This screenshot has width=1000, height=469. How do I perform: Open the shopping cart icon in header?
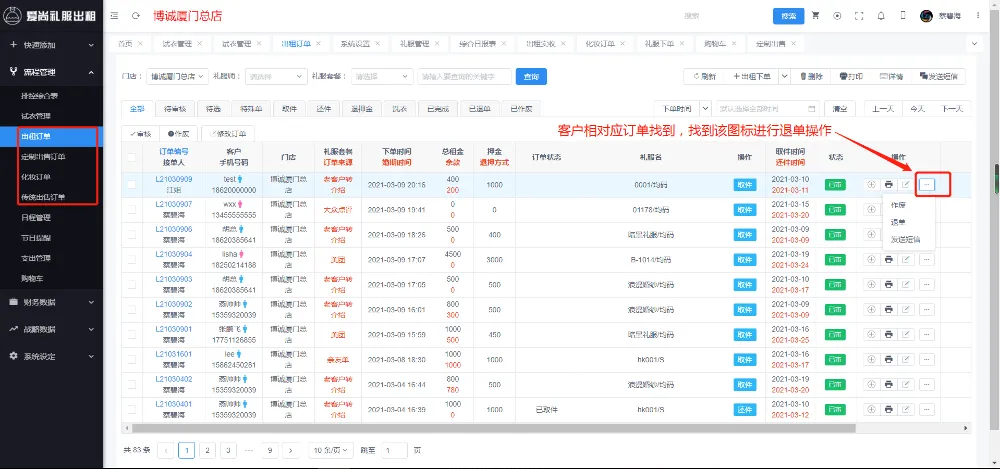click(x=815, y=16)
